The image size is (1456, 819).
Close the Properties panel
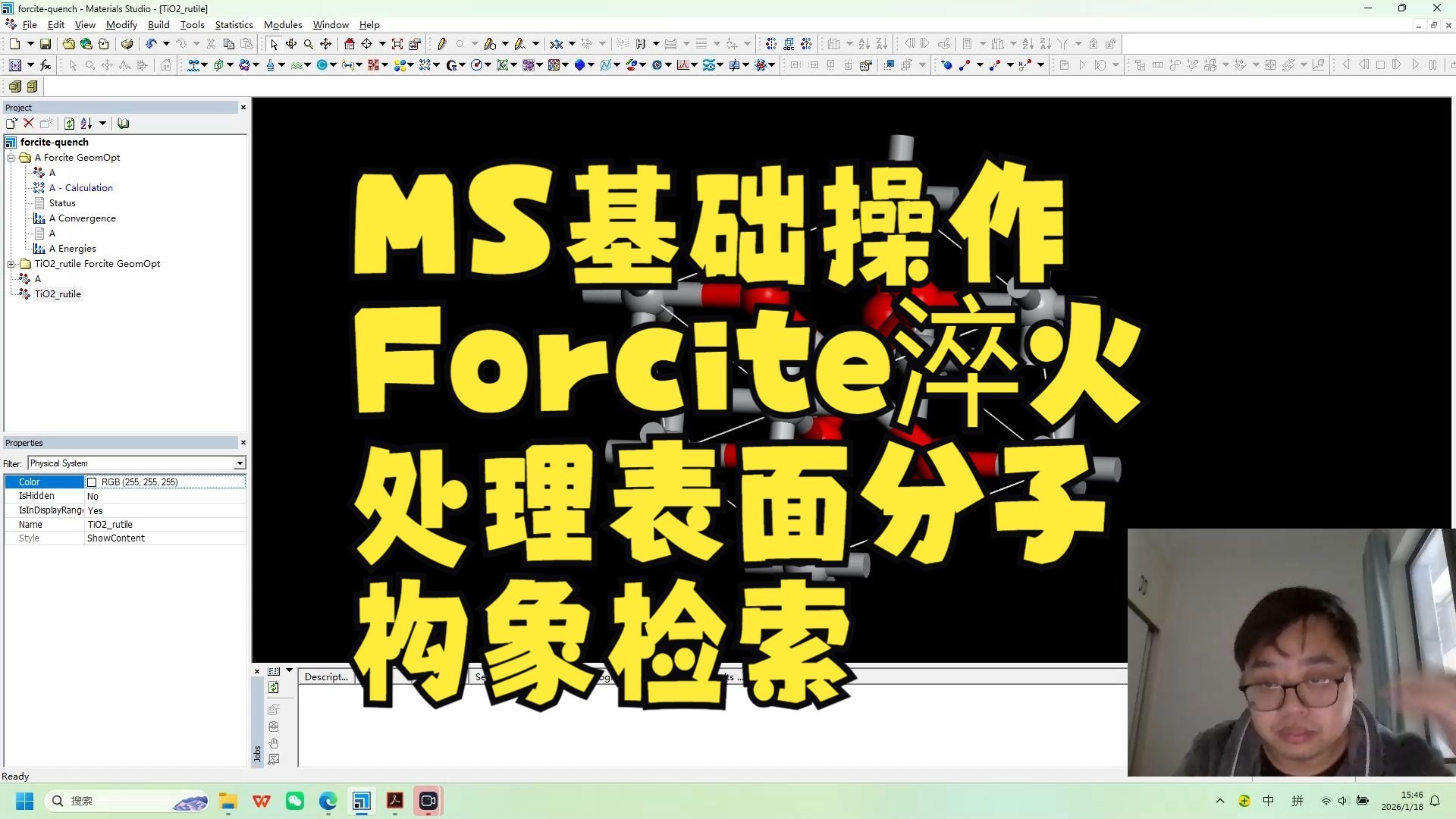243,442
